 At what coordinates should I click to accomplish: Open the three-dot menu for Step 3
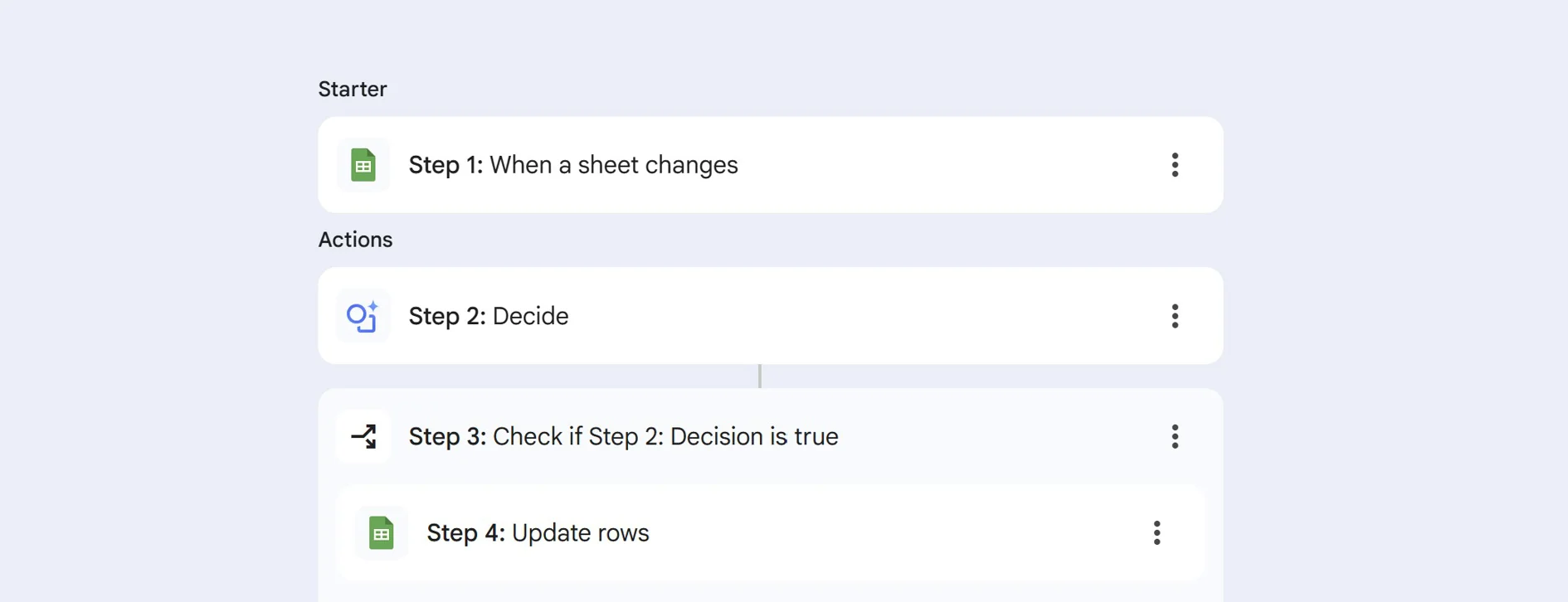click(1175, 436)
